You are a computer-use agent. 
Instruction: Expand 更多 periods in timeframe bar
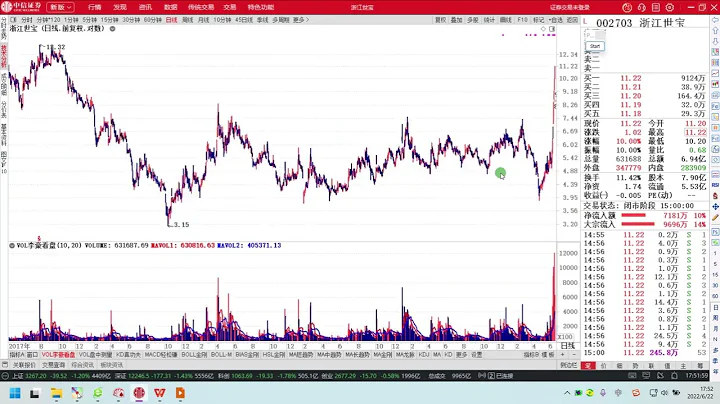(x=301, y=20)
